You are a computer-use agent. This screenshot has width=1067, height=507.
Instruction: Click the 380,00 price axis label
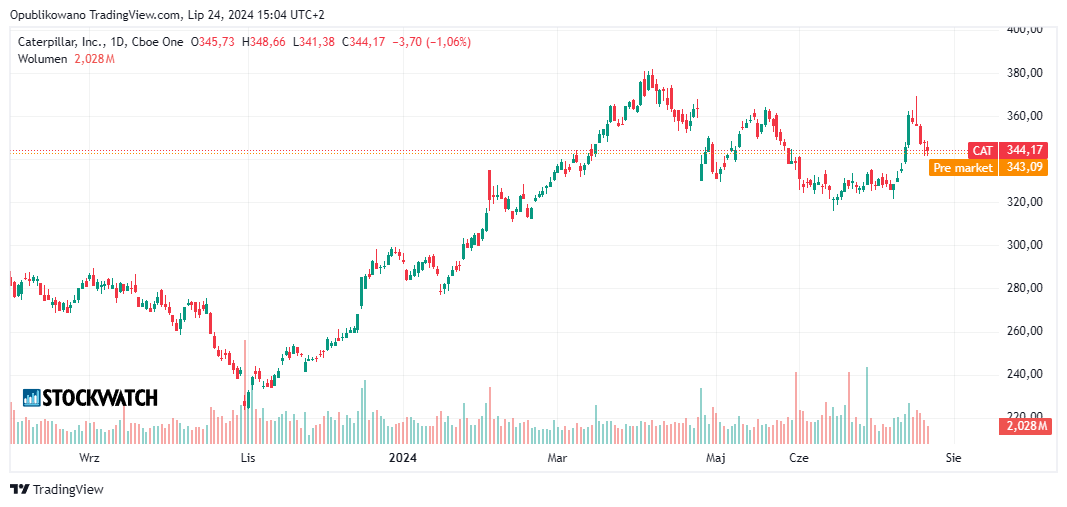tap(1025, 73)
